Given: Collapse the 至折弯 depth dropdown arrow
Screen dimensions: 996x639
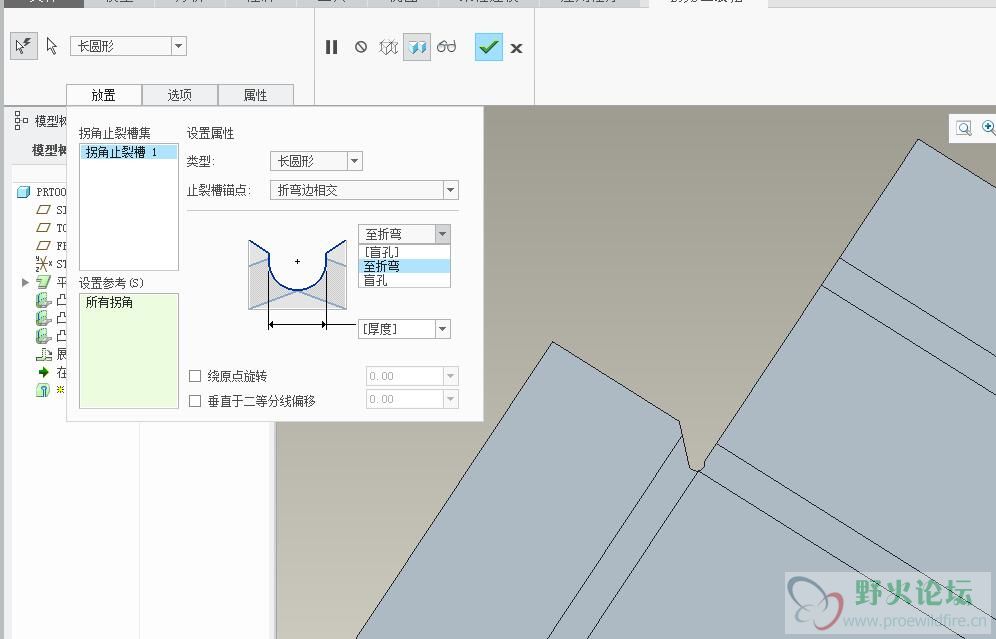Looking at the screenshot, I should point(443,234).
